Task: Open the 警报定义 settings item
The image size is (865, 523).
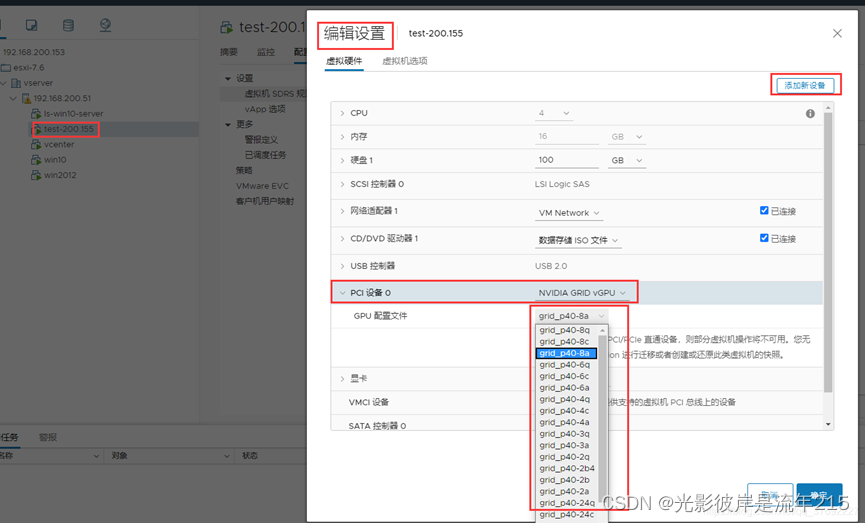Action: [261, 140]
